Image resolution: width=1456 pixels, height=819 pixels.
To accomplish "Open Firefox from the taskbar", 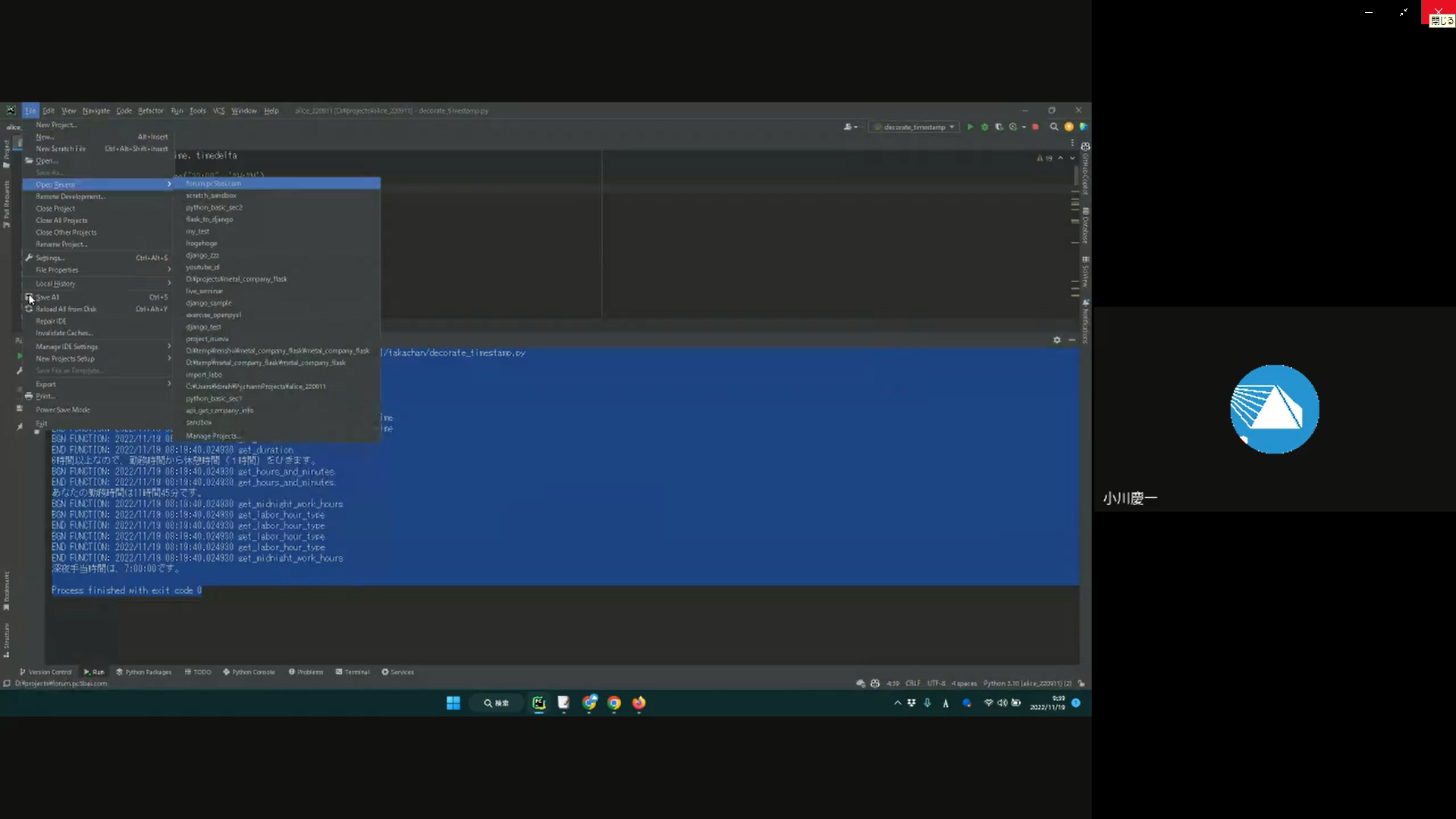I will (x=639, y=703).
